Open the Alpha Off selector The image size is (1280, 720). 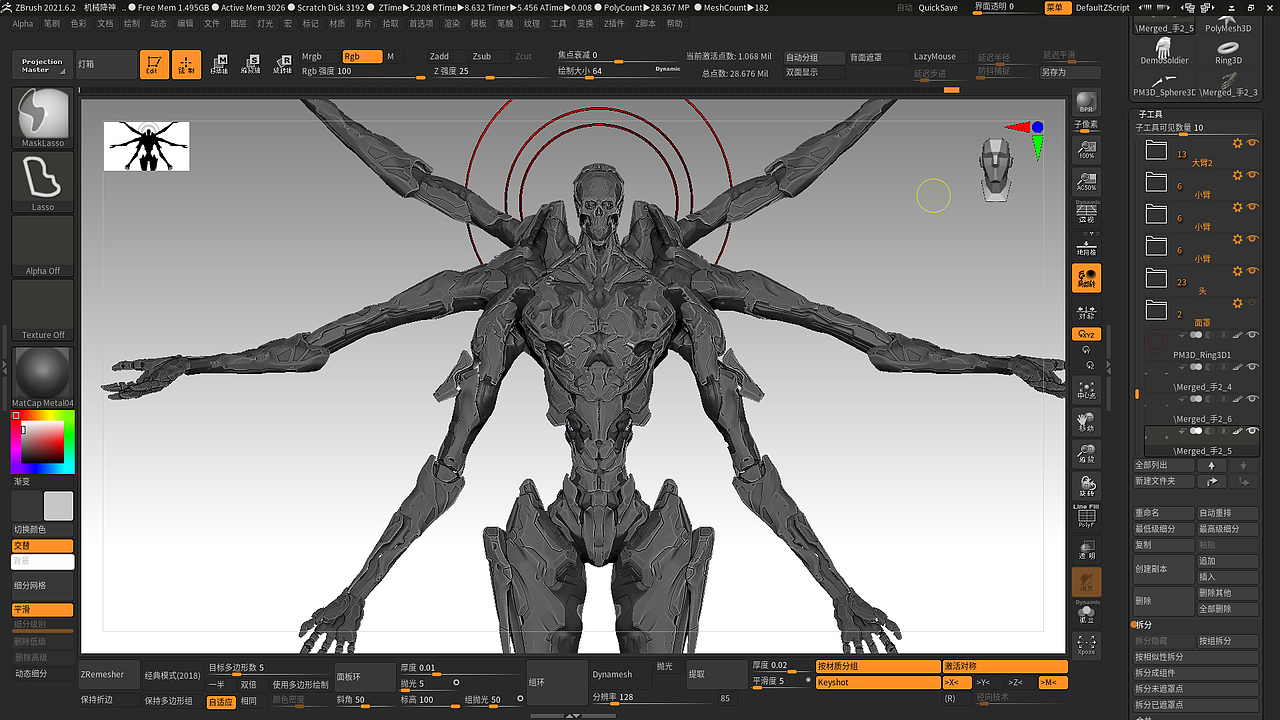pyautogui.click(x=43, y=246)
